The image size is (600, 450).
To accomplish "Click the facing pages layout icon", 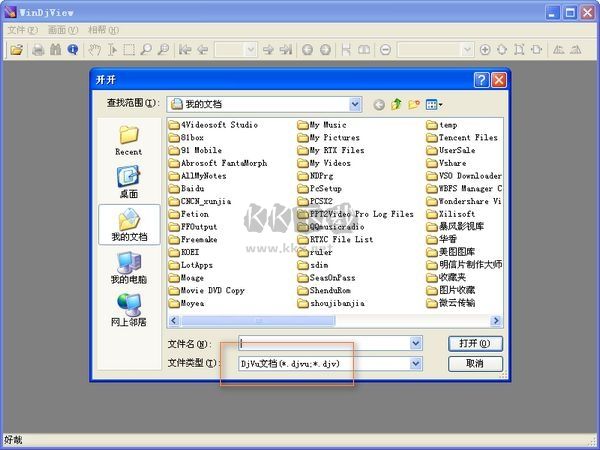I will 364,50.
